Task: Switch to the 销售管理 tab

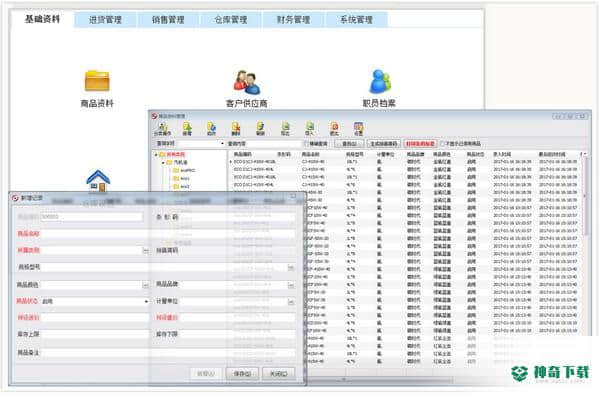Action: click(x=168, y=20)
